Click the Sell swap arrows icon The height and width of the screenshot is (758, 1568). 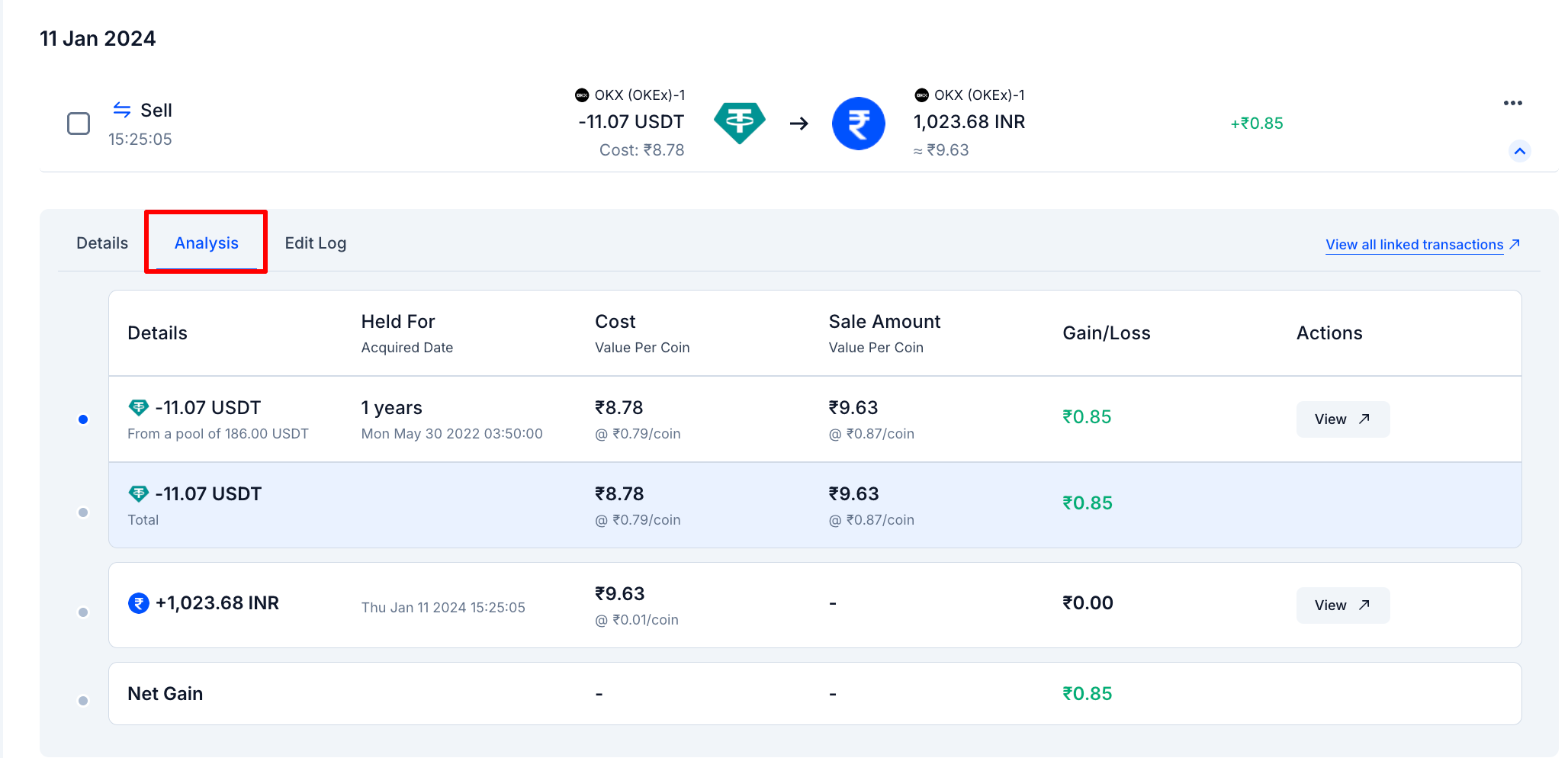click(122, 110)
